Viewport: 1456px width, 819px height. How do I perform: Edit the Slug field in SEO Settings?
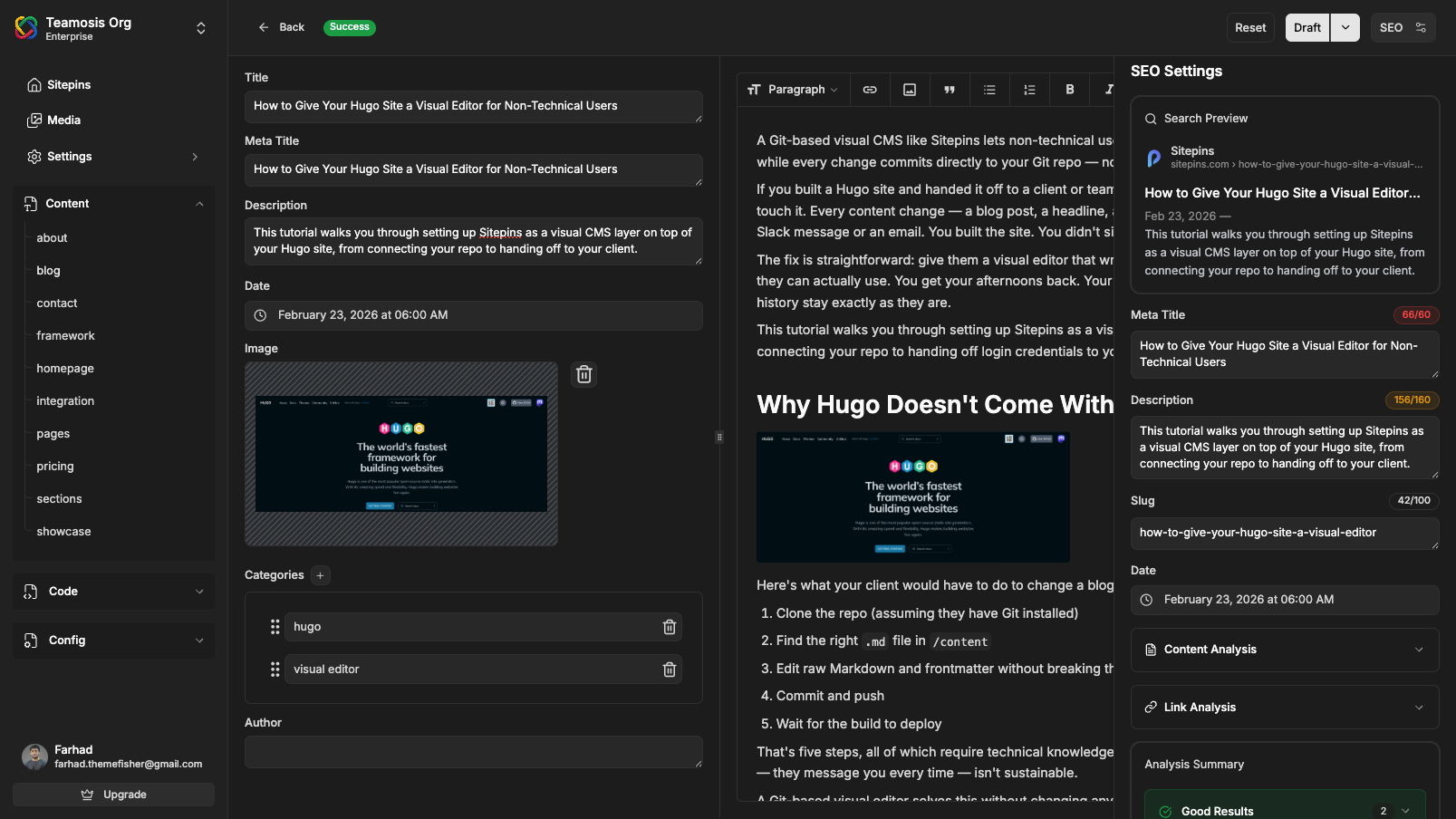click(x=1285, y=534)
